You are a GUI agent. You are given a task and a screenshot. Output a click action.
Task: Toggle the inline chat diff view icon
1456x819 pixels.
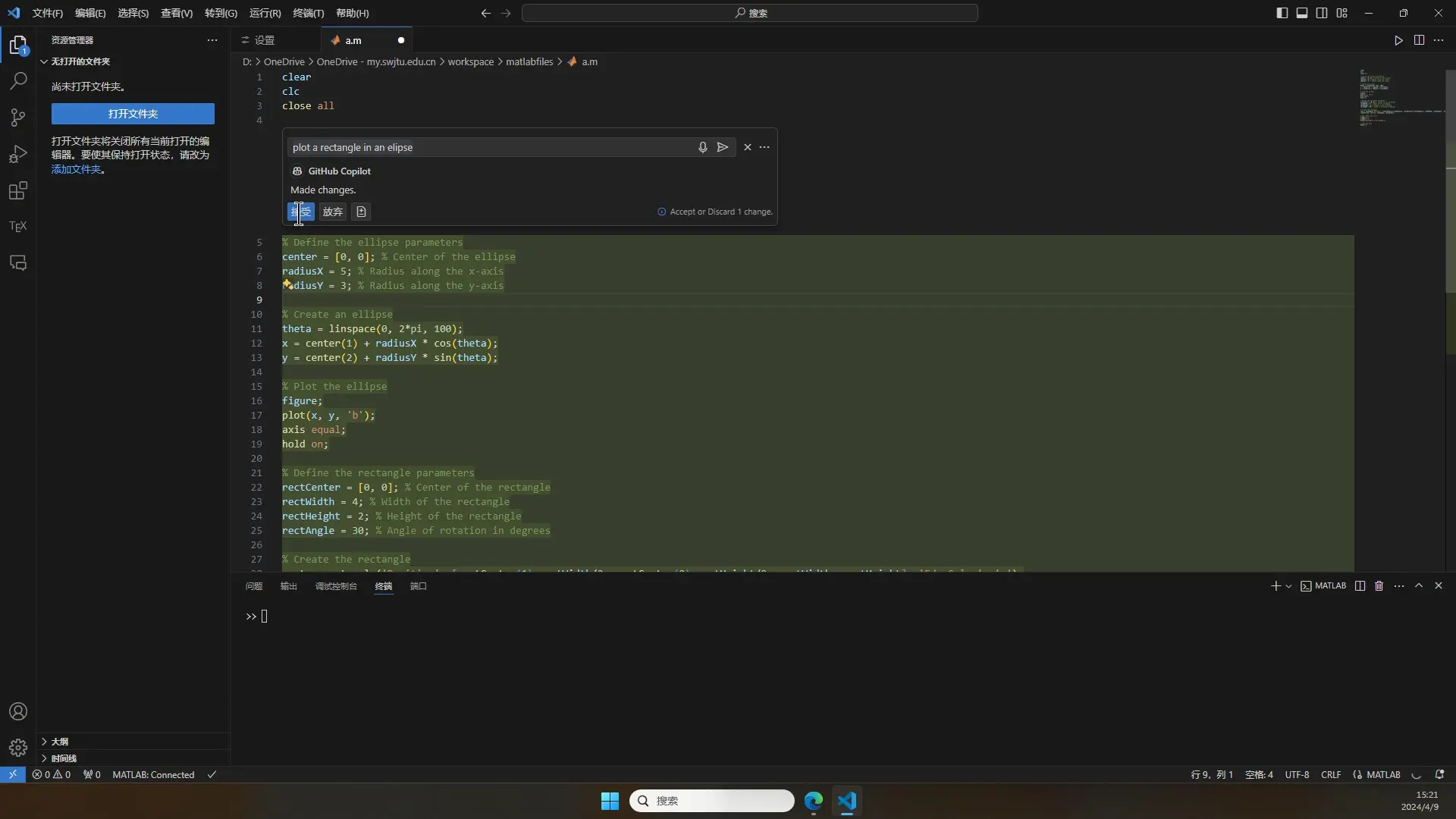(361, 212)
